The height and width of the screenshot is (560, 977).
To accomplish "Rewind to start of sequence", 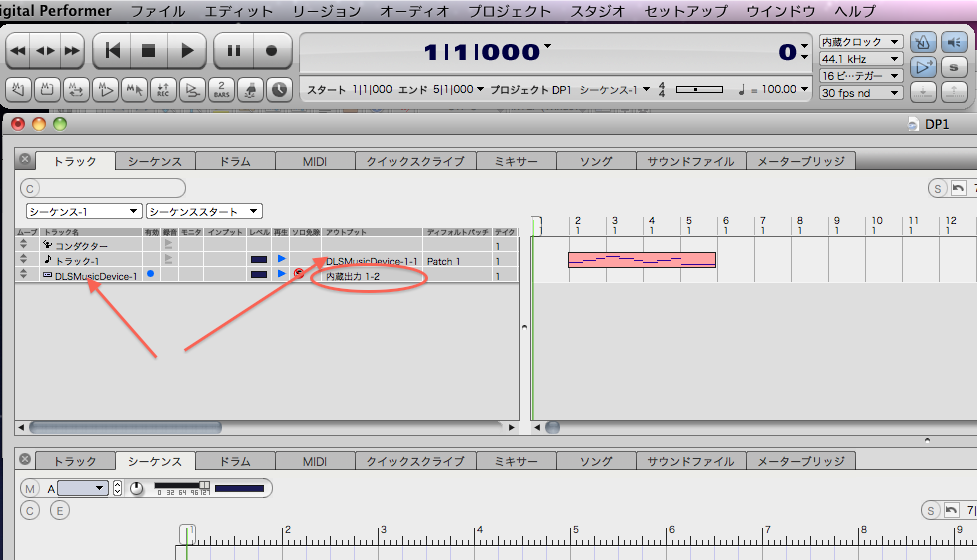I will [113, 50].
